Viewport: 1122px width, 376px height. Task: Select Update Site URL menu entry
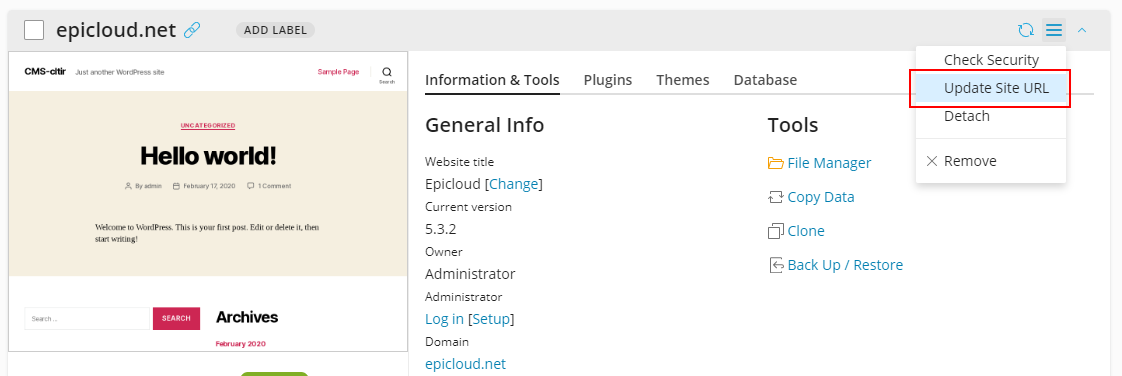[991, 88]
